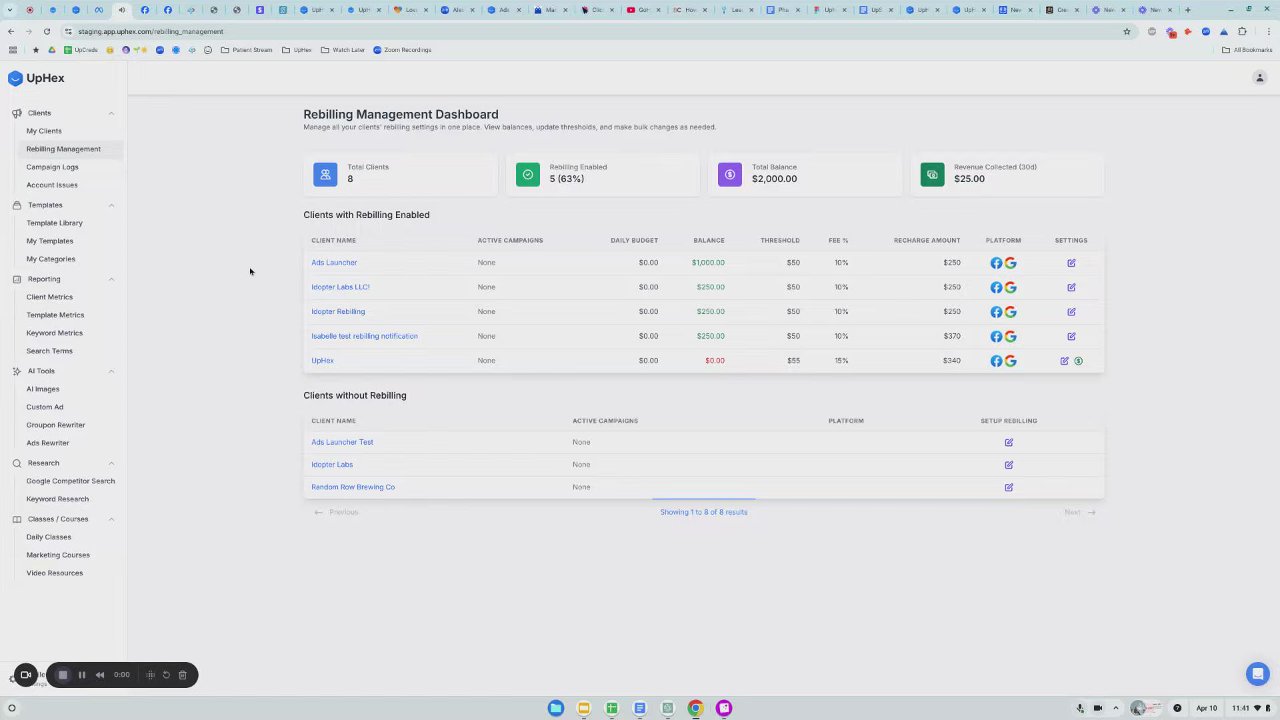1280x720 pixels.
Task: Collapse the Templates sidebar section
Action: [111, 205]
